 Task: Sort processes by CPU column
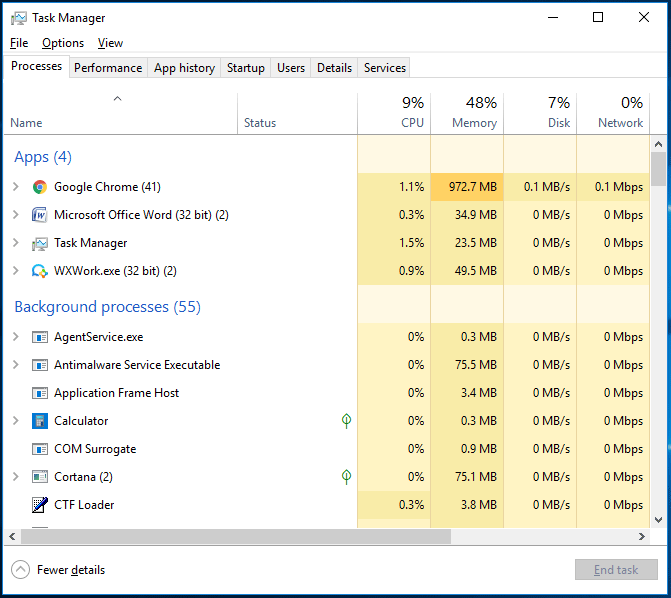click(394, 113)
